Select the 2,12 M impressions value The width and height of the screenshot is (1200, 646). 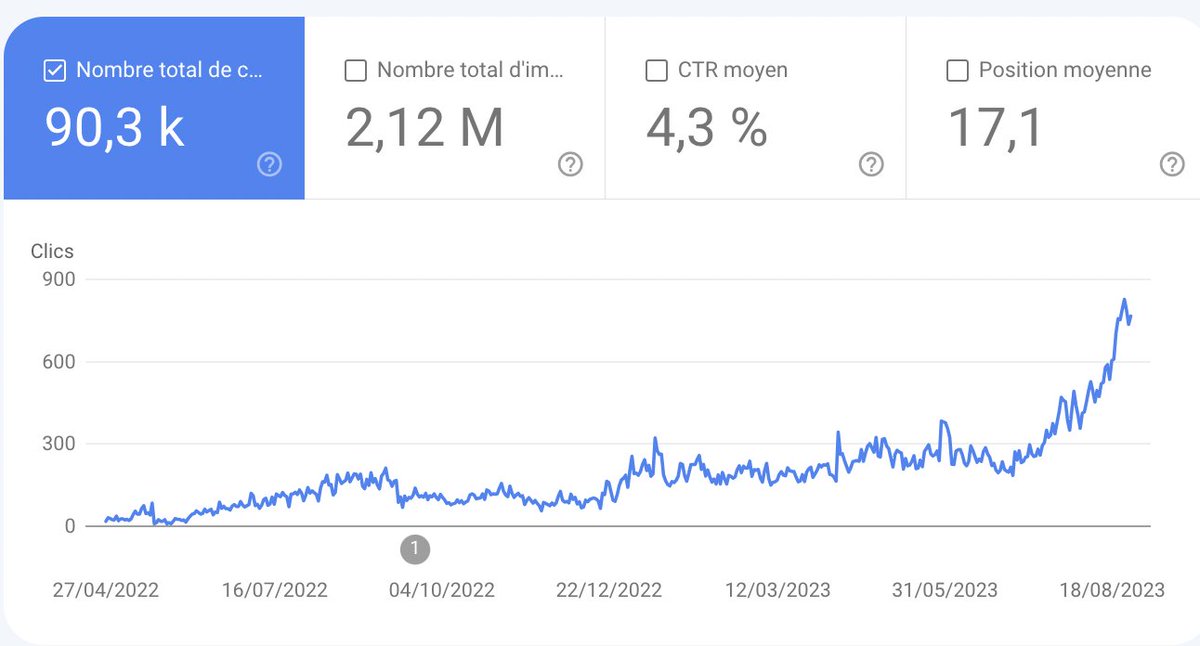tap(425, 127)
